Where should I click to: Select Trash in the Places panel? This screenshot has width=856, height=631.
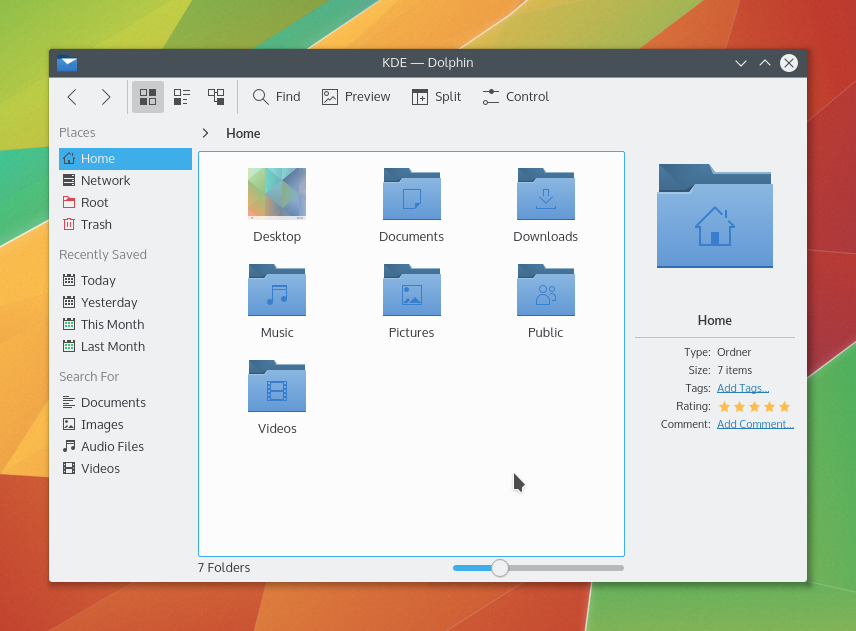(x=96, y=225)
